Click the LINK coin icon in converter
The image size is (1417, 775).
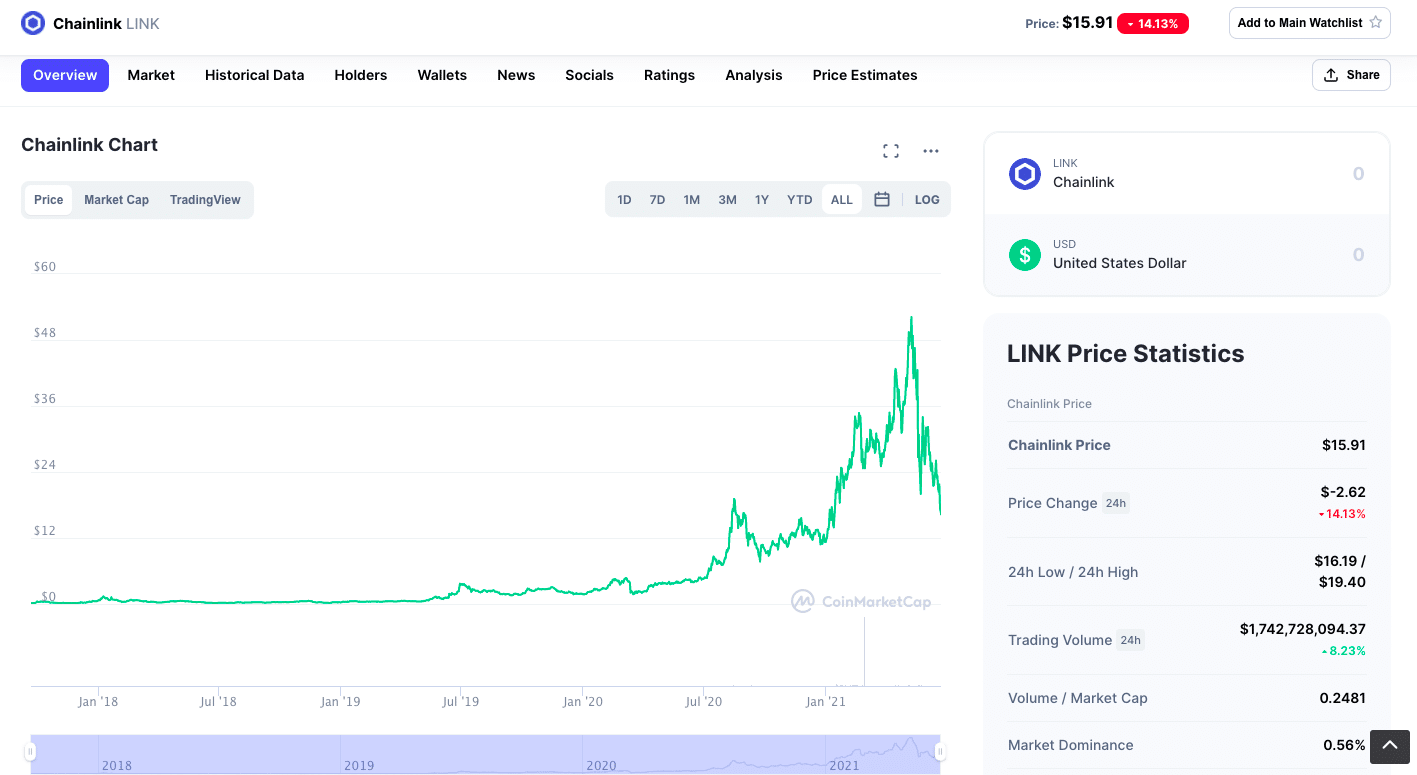[1025, 174]
